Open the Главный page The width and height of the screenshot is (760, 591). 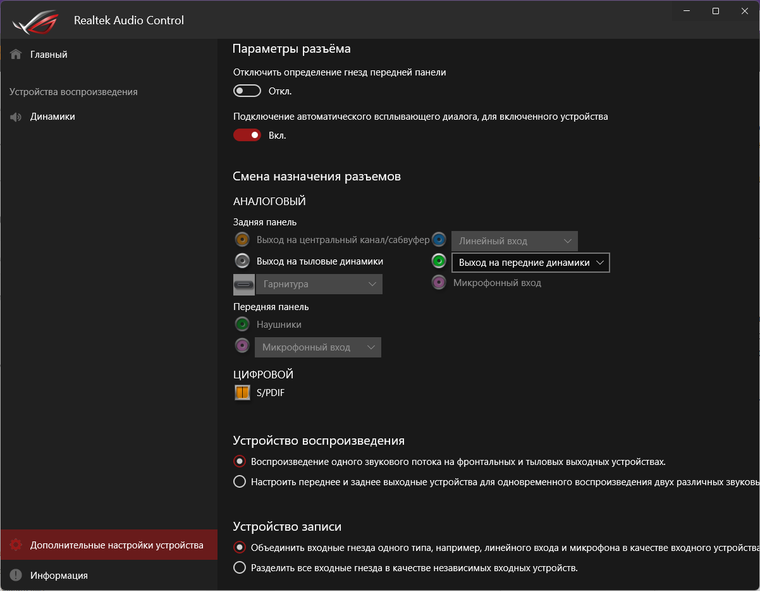coord(109,54)
